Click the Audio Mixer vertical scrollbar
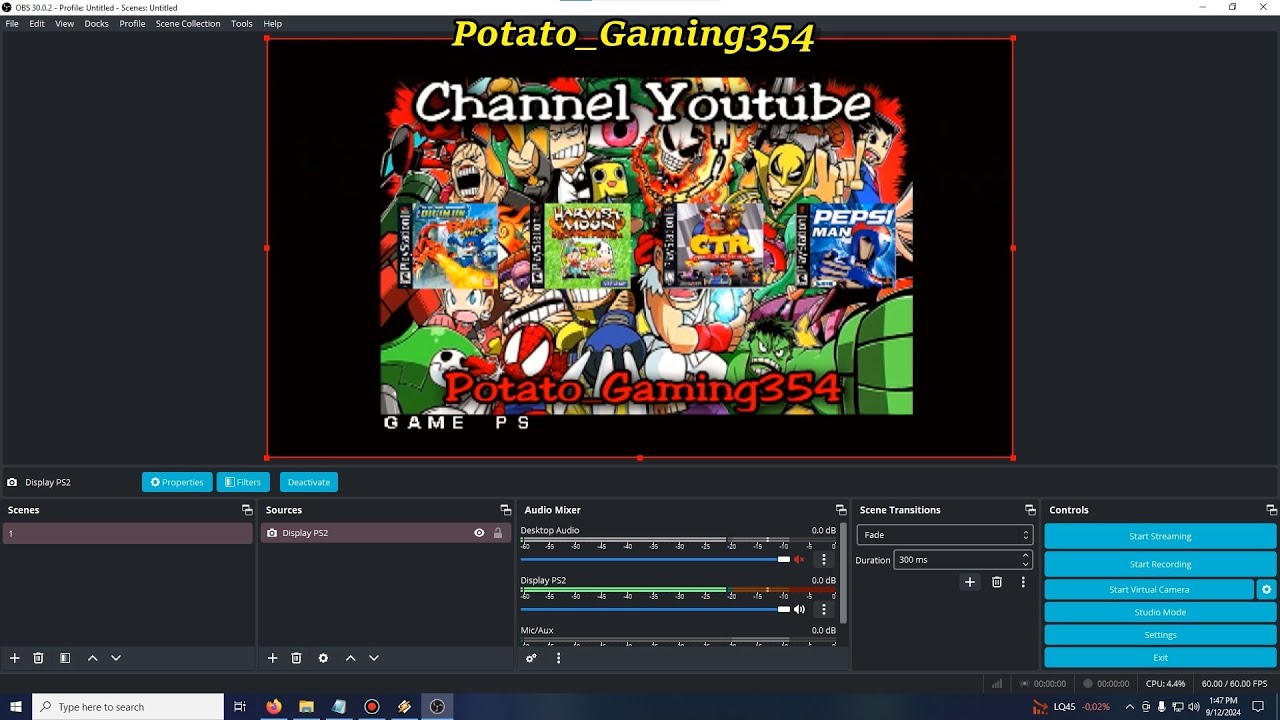 click(844, 572)
